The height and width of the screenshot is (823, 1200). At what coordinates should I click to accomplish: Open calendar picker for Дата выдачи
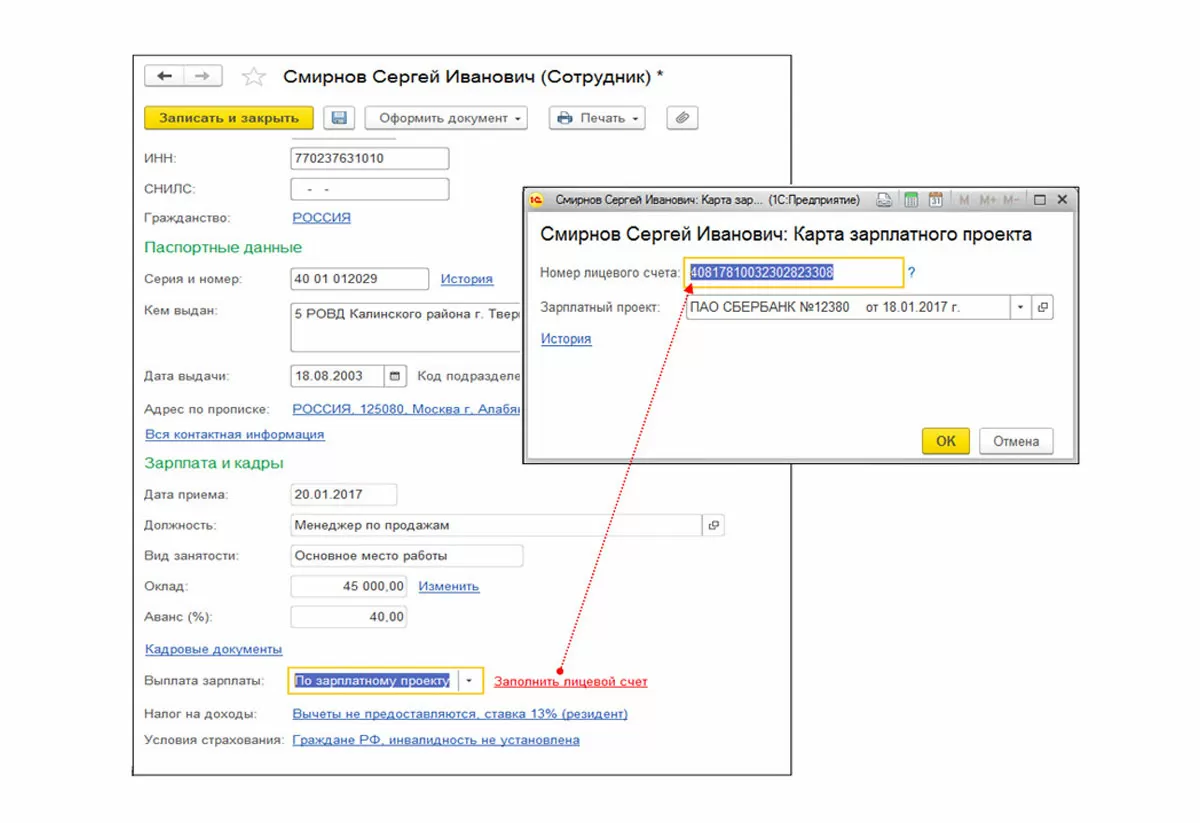(x=396, y=376)
